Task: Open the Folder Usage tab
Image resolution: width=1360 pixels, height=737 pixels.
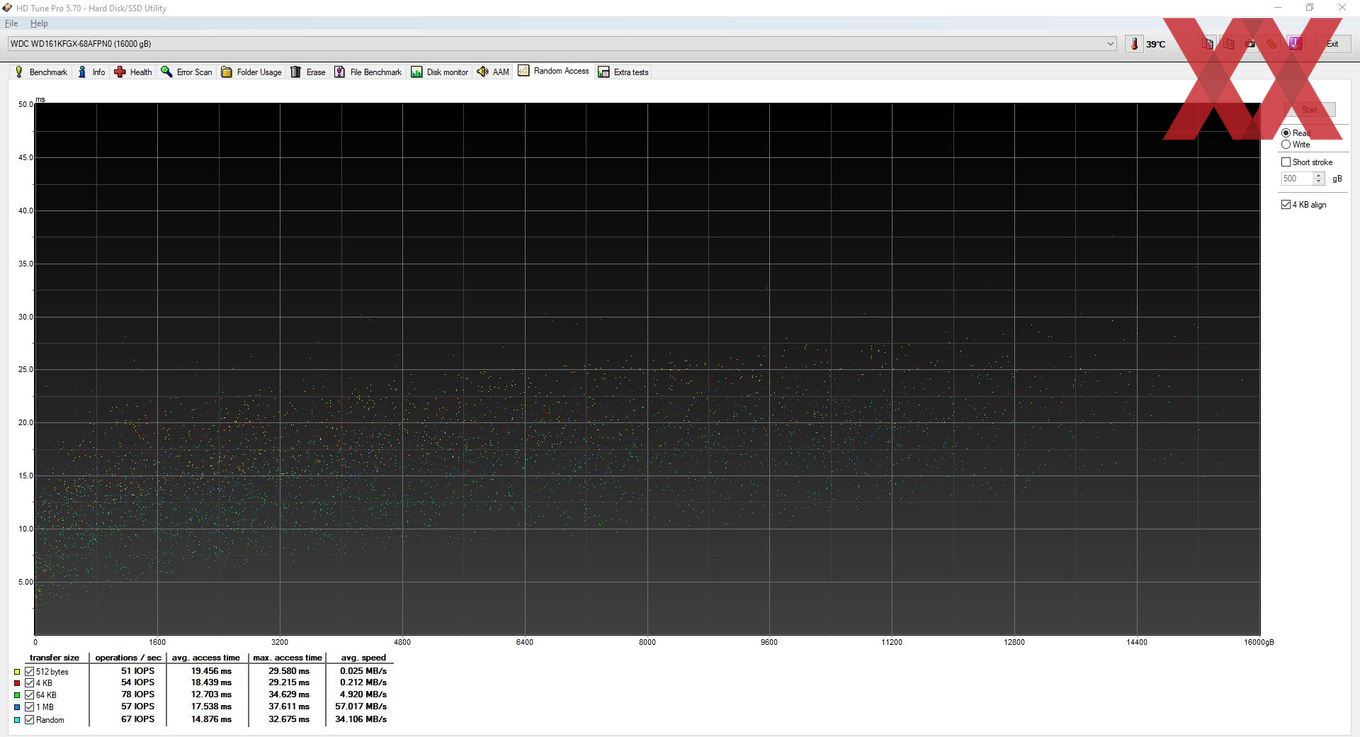Action: [x=252, y=72]
